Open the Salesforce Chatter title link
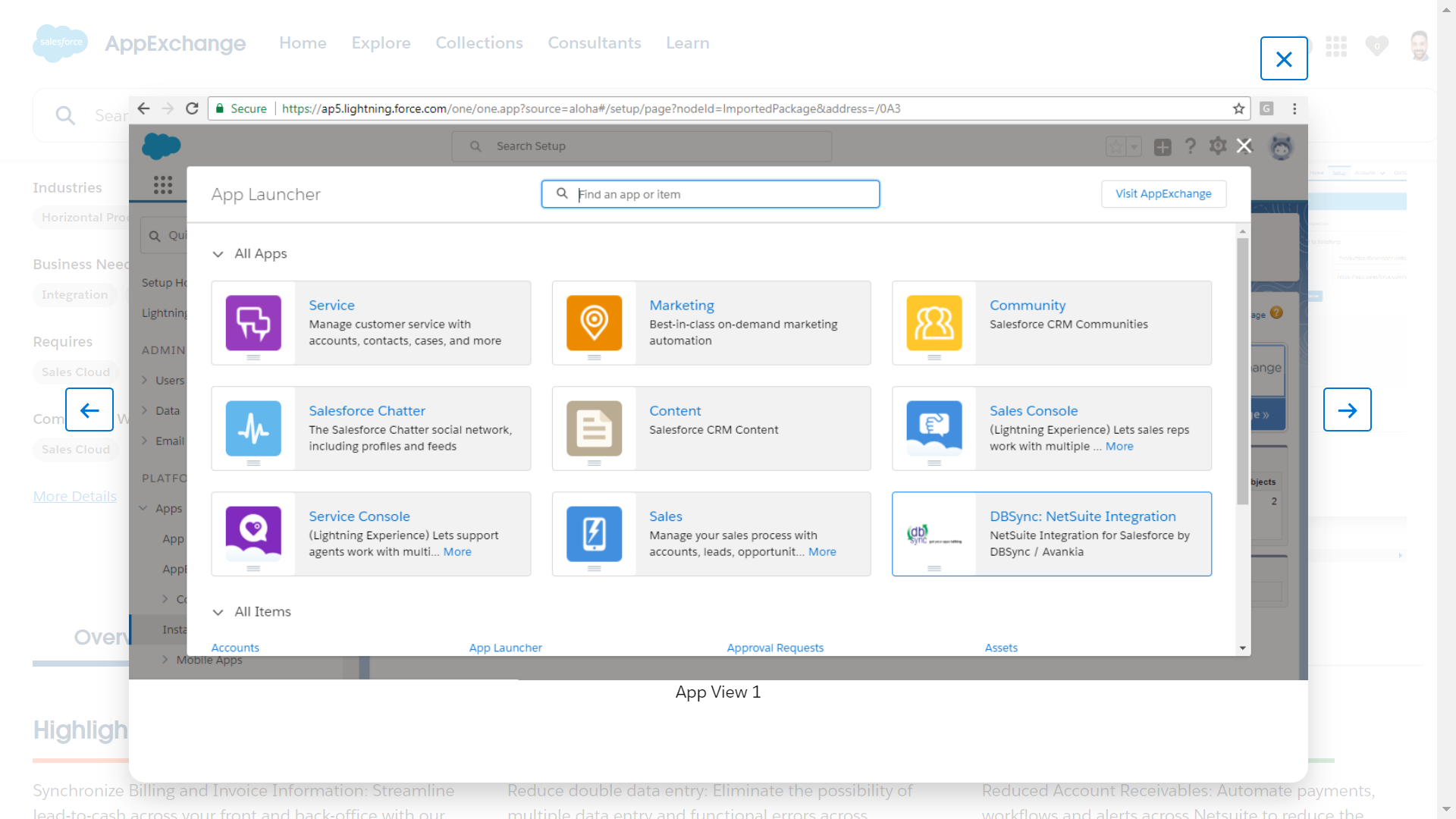This screenshot has height=819, width=1456. [x=367, y=411]
